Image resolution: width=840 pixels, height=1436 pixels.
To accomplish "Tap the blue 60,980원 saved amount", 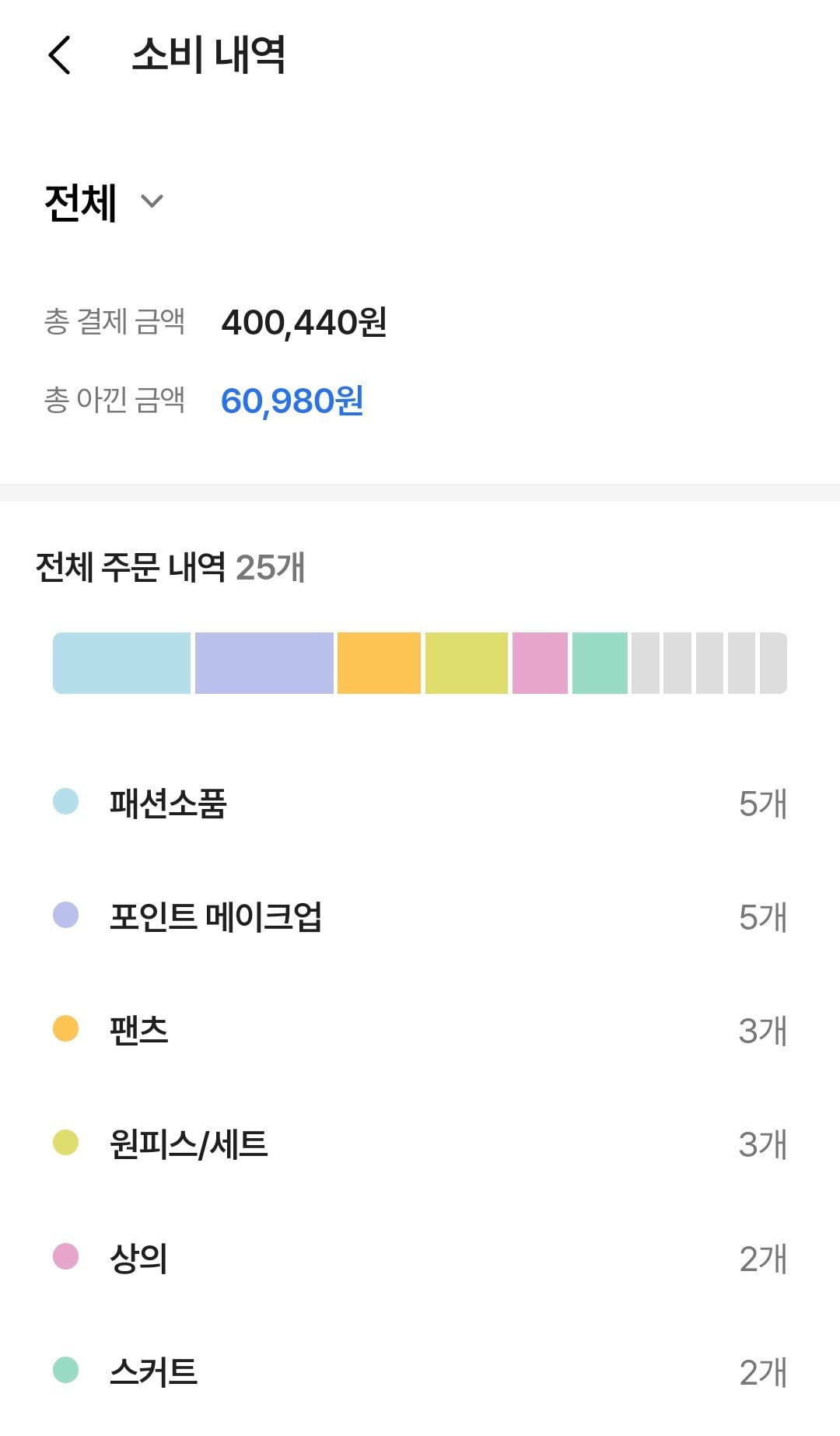I will (292, 401).
